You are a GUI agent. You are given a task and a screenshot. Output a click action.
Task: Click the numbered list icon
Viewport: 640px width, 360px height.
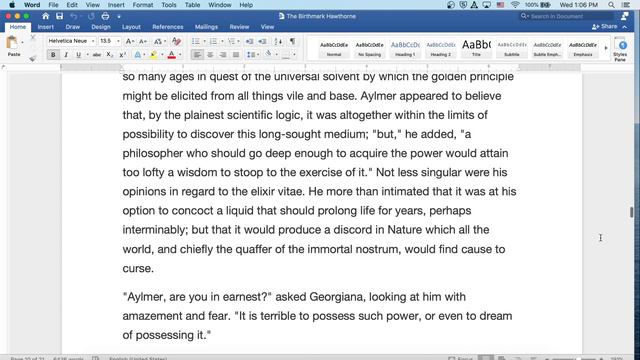[x=213, y=41]
